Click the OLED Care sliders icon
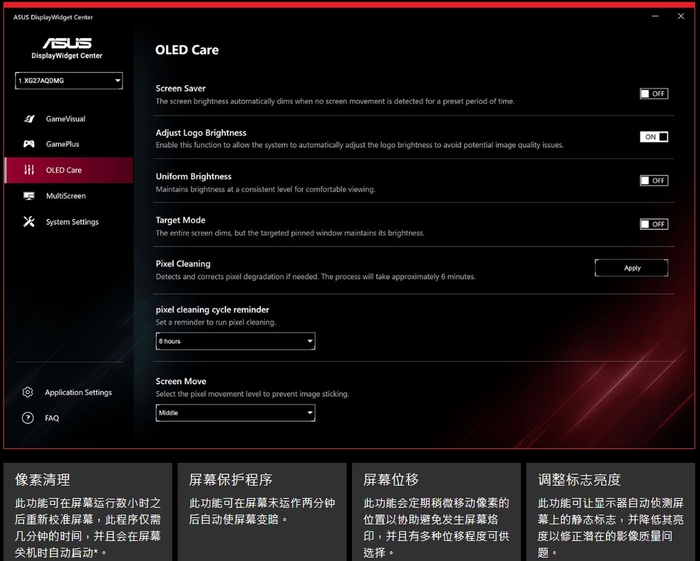700x561 pixels. pyautogui.click(x=29, y=170)
